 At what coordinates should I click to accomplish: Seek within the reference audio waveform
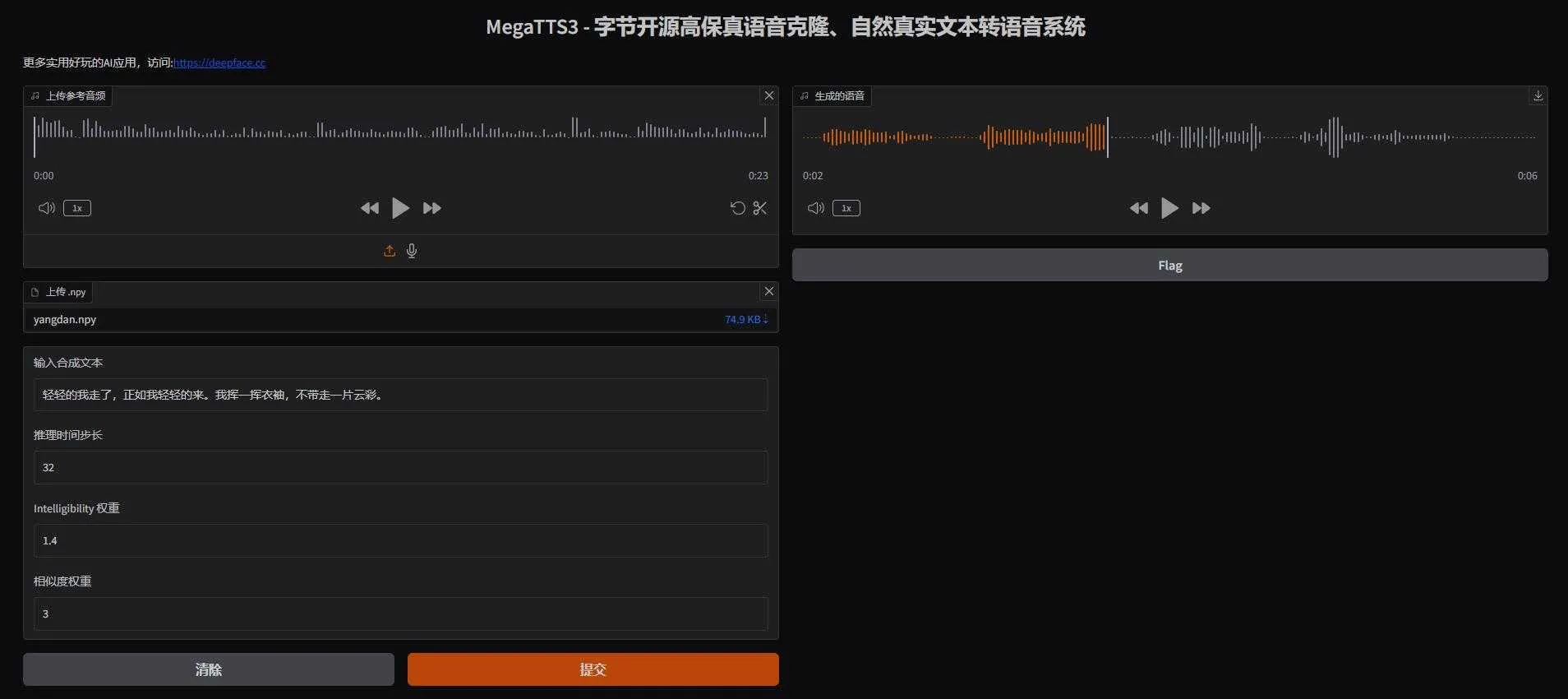click(x=400, y=137)
